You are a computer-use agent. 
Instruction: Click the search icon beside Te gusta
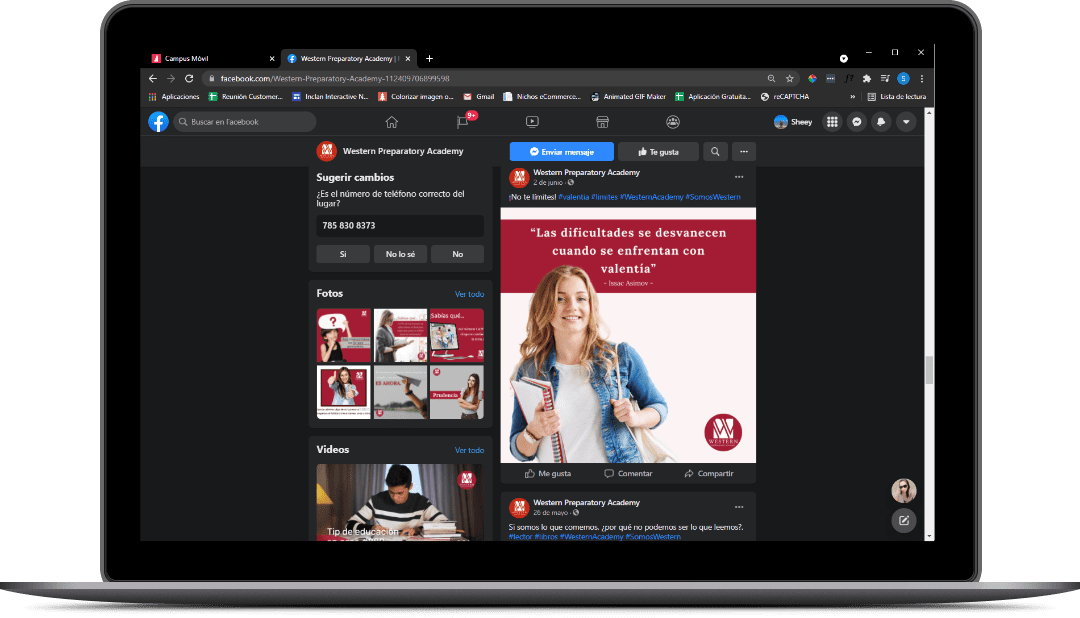tap(715, 152)
